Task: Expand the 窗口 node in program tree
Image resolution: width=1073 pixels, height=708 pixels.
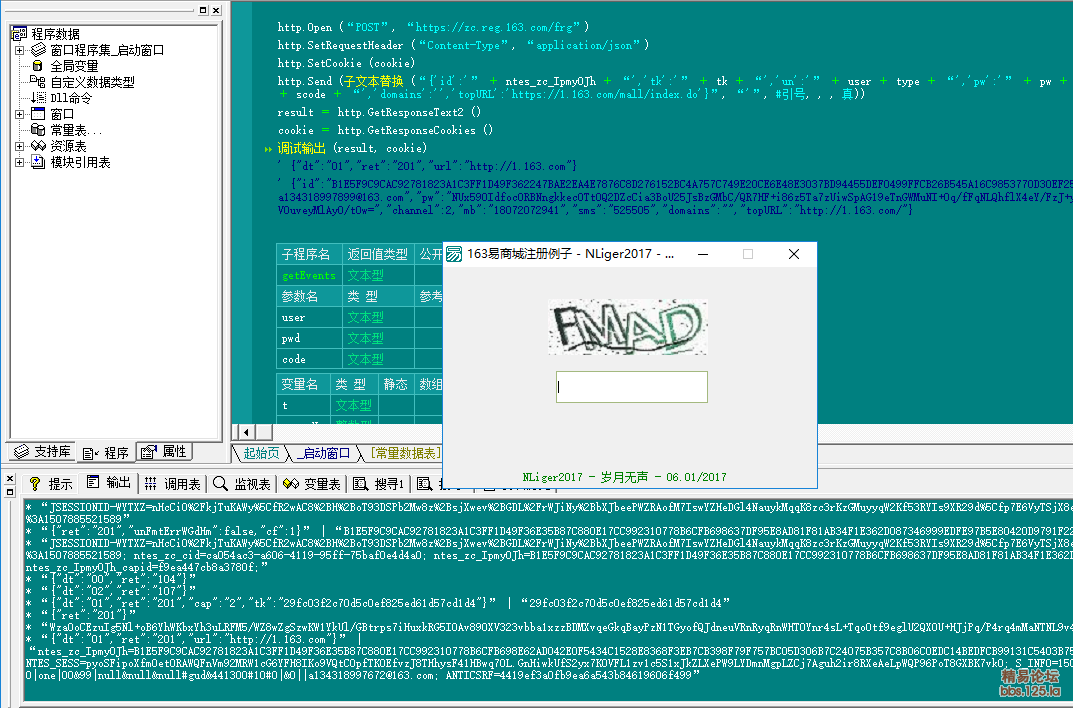Action: pos(19,114)
